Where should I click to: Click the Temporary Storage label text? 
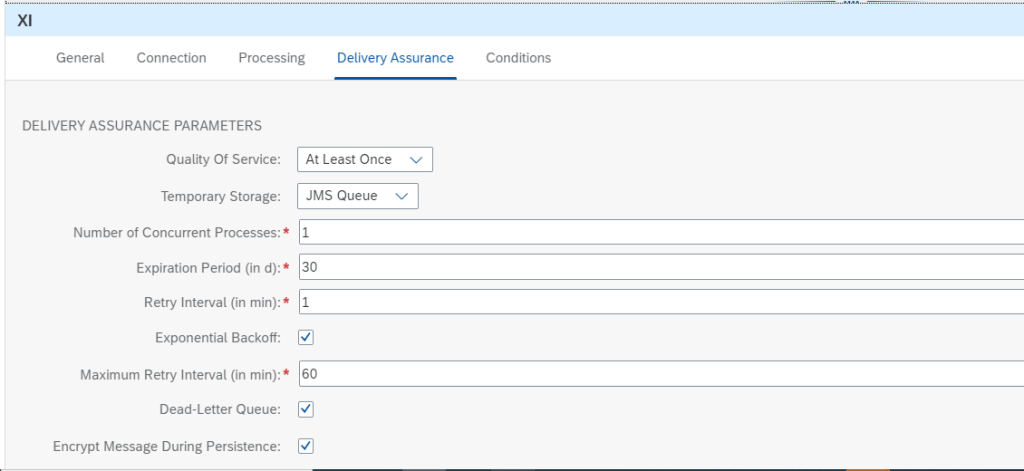tap(220, 196)
